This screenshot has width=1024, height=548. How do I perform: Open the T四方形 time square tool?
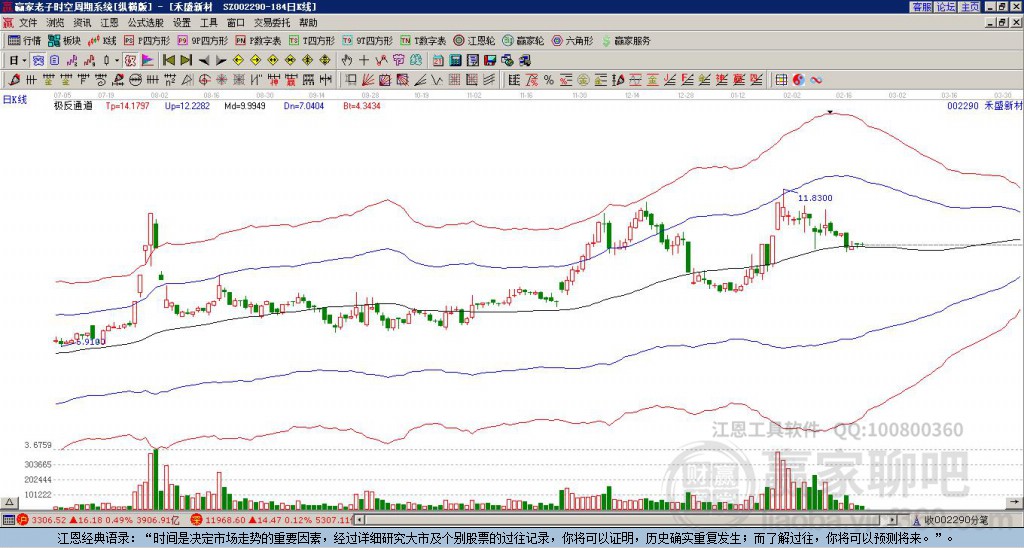tap(312, 40)
